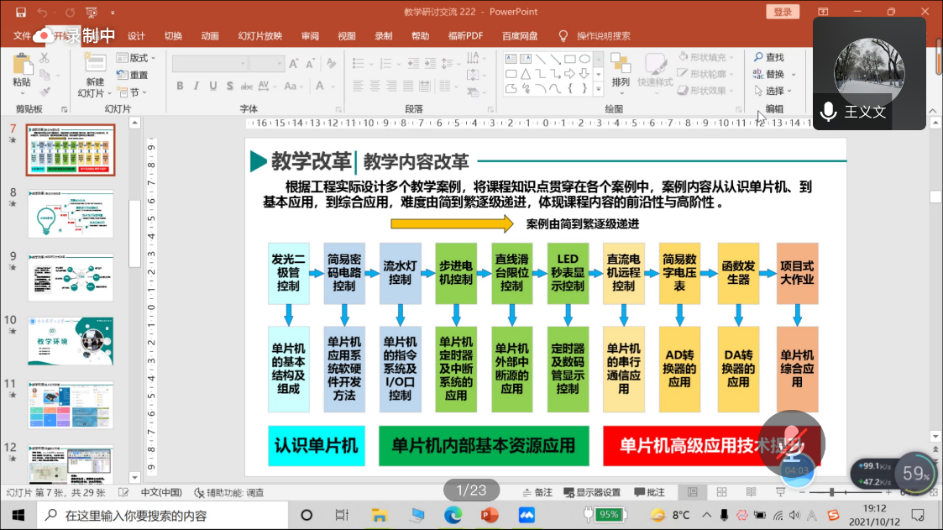Click the Replace (替换) tool
This screenshot has width=943, height=530.
click(x=768, y=74)
